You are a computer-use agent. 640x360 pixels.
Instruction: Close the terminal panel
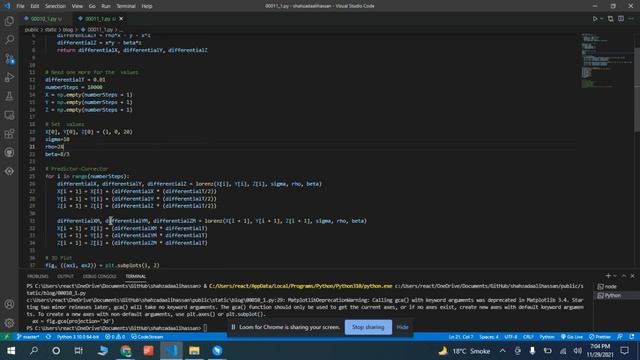pyautogui.click(x=632, y=276)
